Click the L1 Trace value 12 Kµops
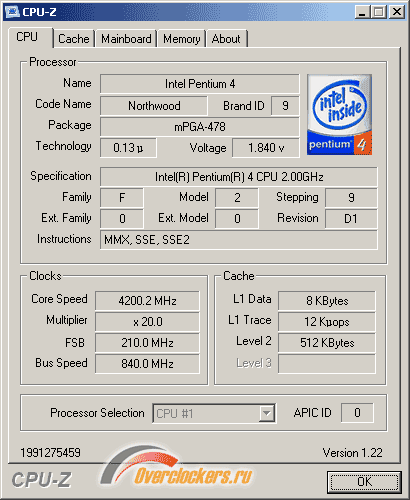Image resolution: width=410 pixels, height=500 pixels. 327,322
